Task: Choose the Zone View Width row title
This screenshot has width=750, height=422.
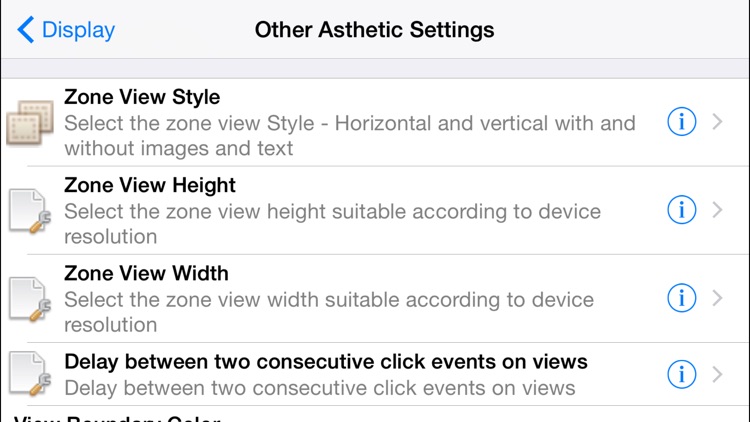Action: pyautogui.click(x=146, y=274)
